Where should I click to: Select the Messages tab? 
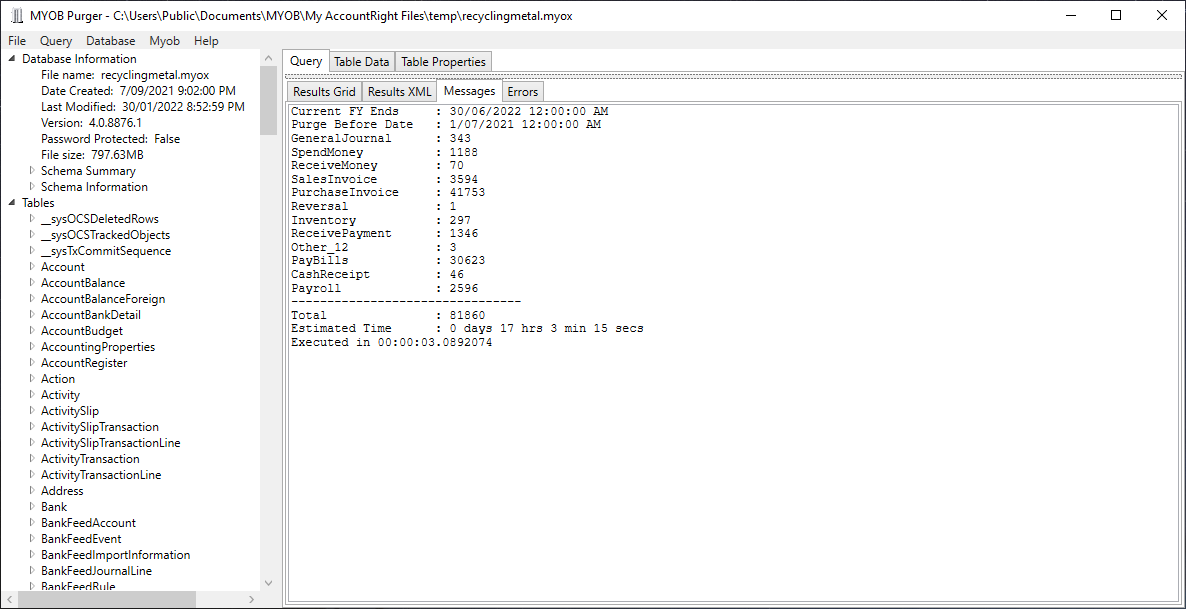tap(470, 91)
